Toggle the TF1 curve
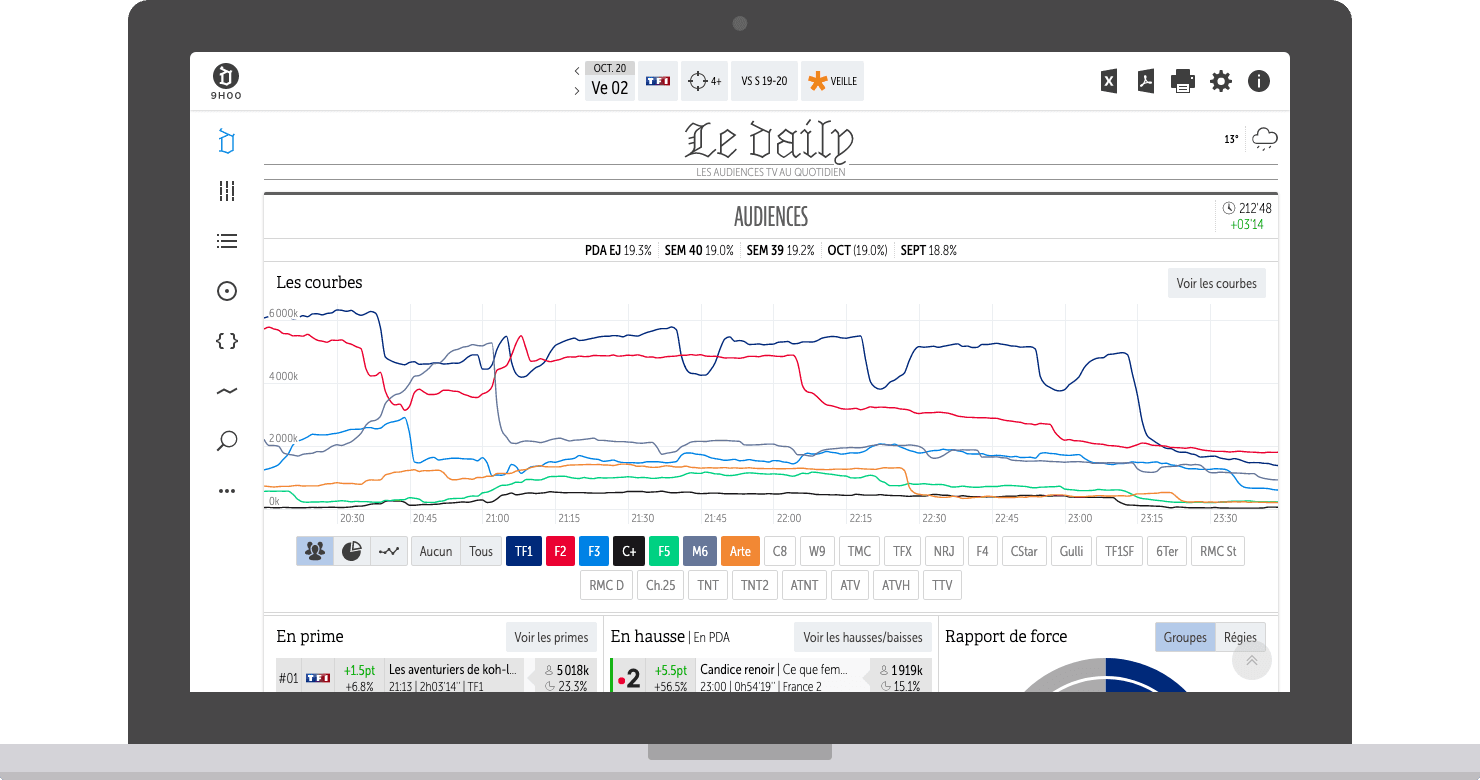 (524, 551)
